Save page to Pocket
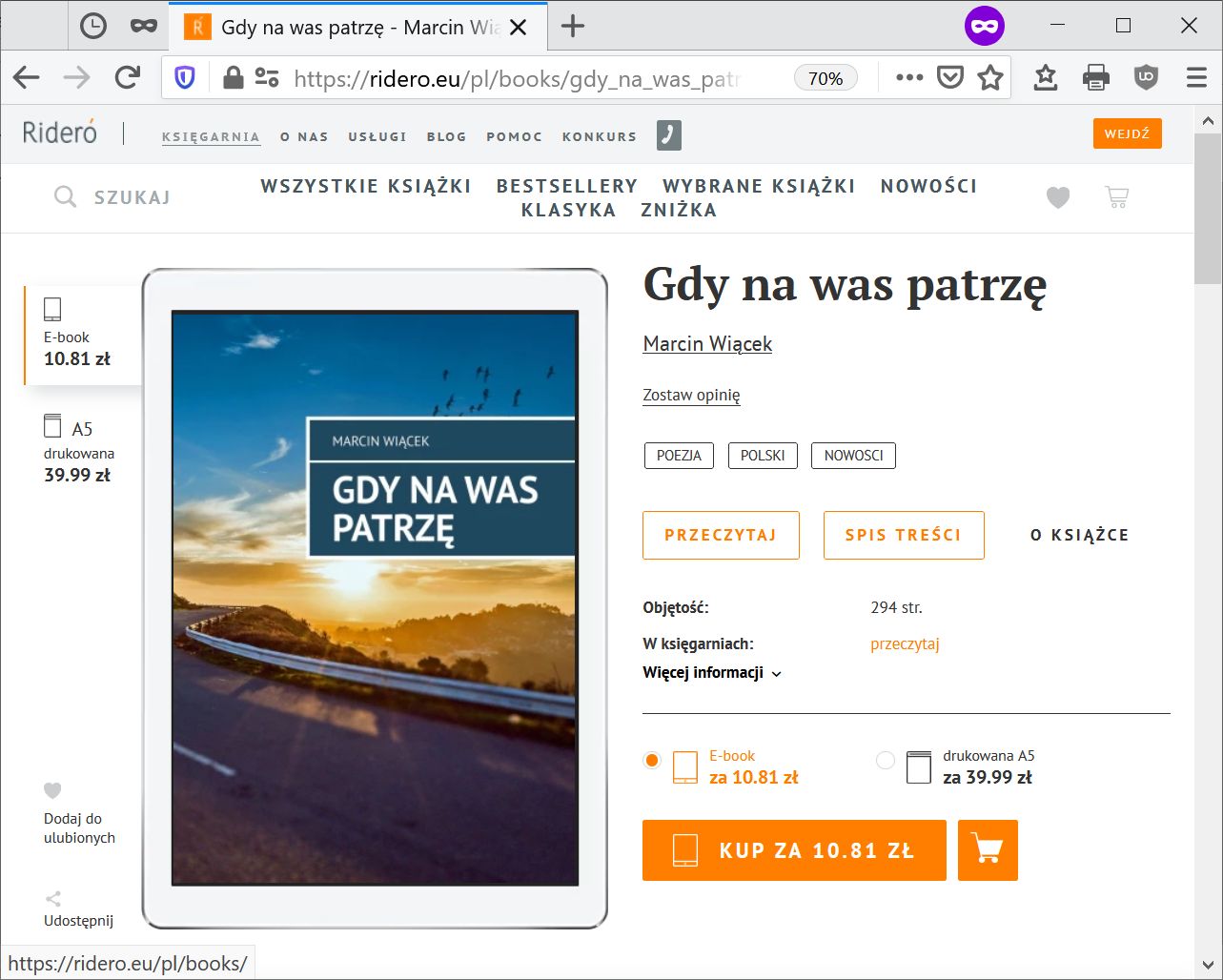1223x980 pixels. pos(950,78)
